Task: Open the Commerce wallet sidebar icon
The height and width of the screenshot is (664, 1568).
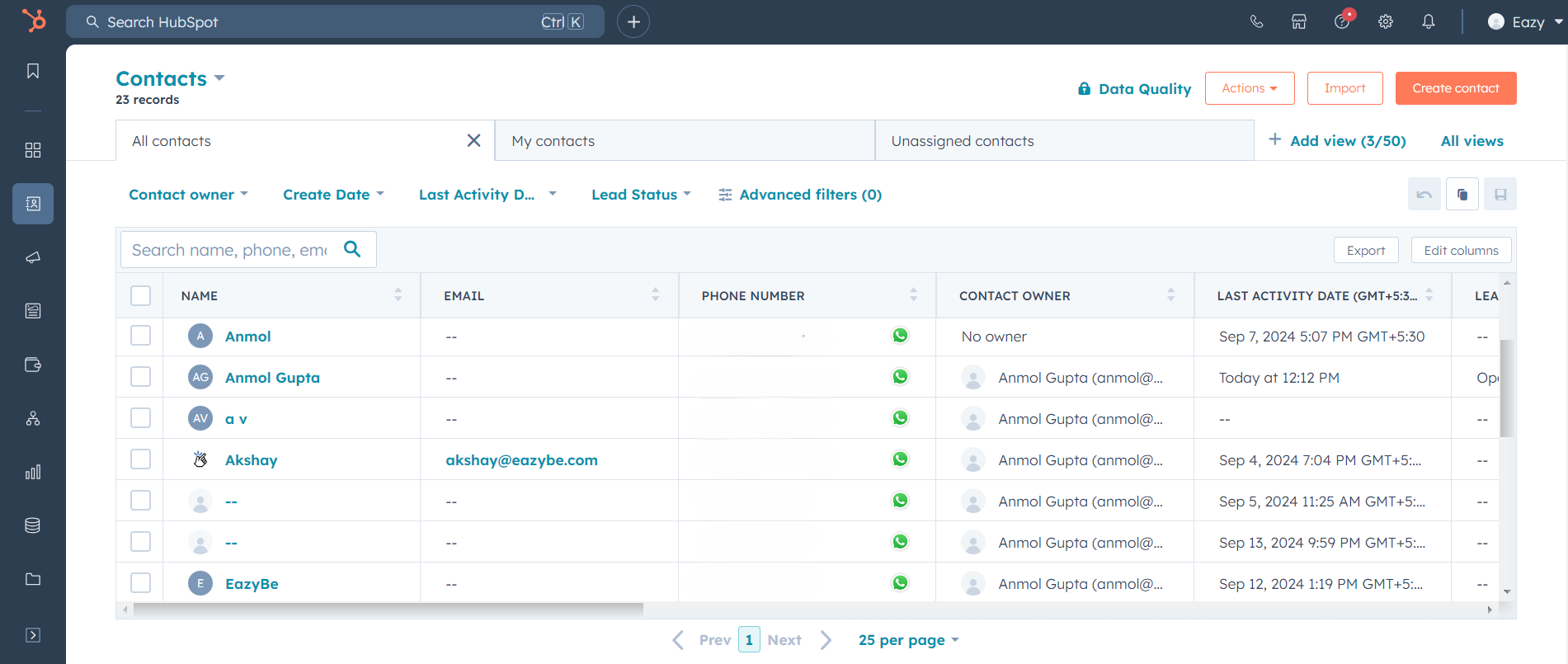Action: tap(33, 365)
